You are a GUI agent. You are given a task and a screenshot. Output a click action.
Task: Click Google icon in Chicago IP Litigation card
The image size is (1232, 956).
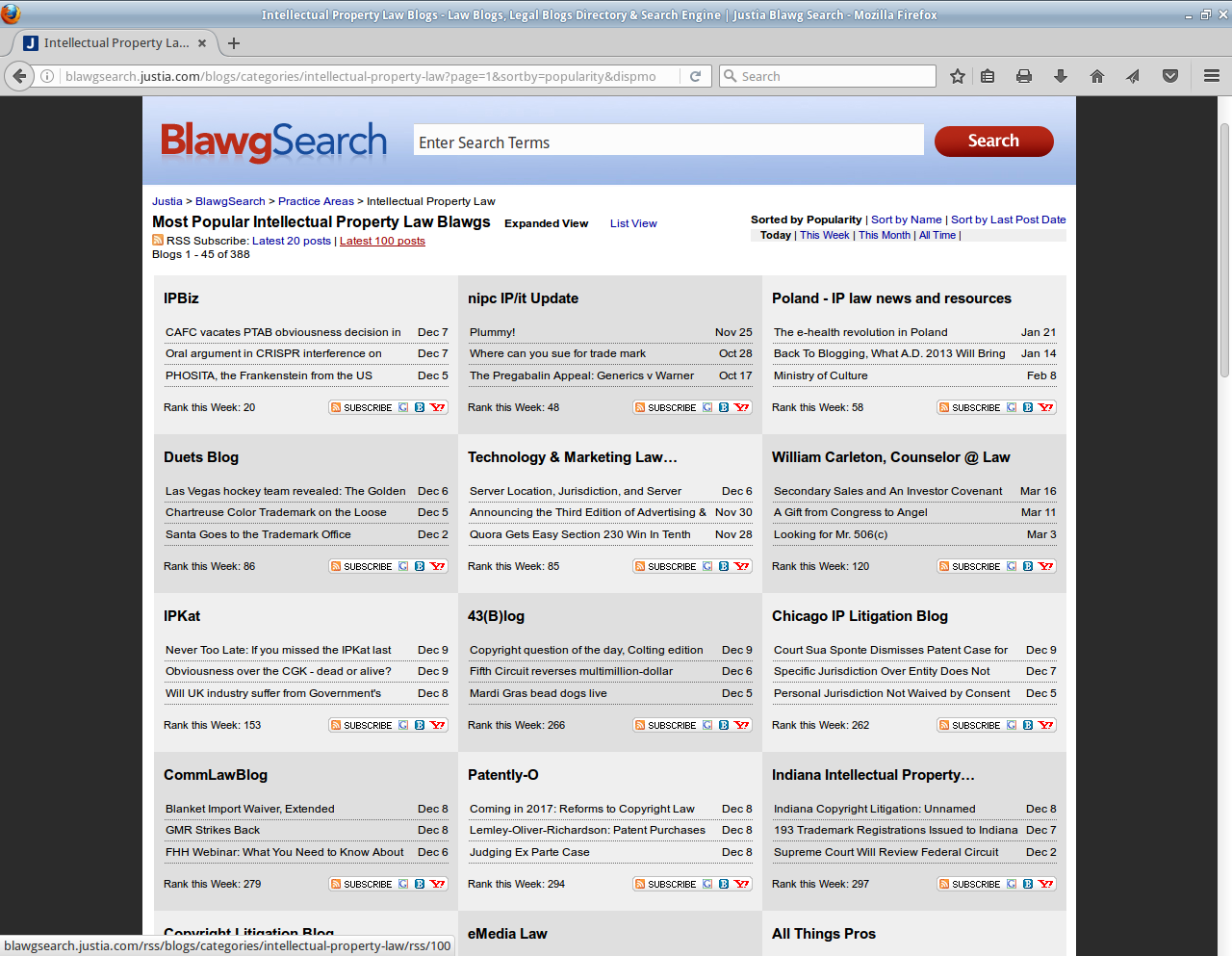pos(1012,725)
